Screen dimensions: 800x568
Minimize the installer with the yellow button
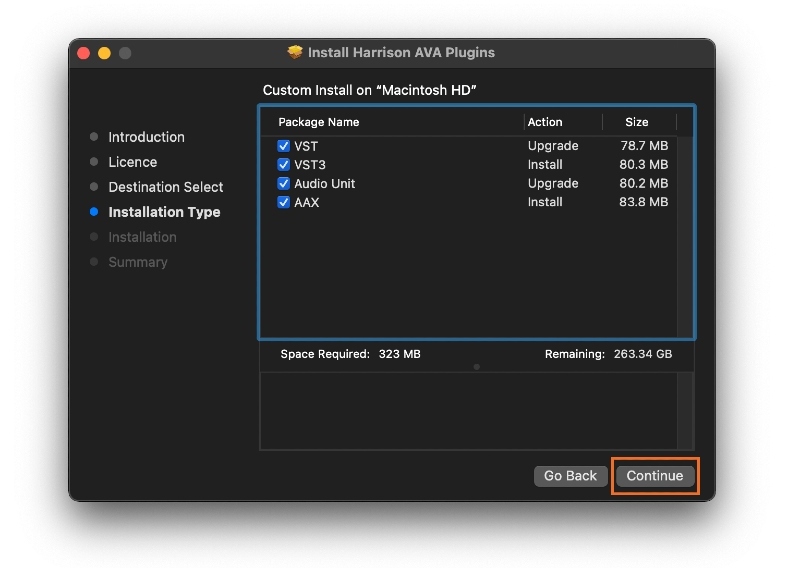(x=104, y=52)
